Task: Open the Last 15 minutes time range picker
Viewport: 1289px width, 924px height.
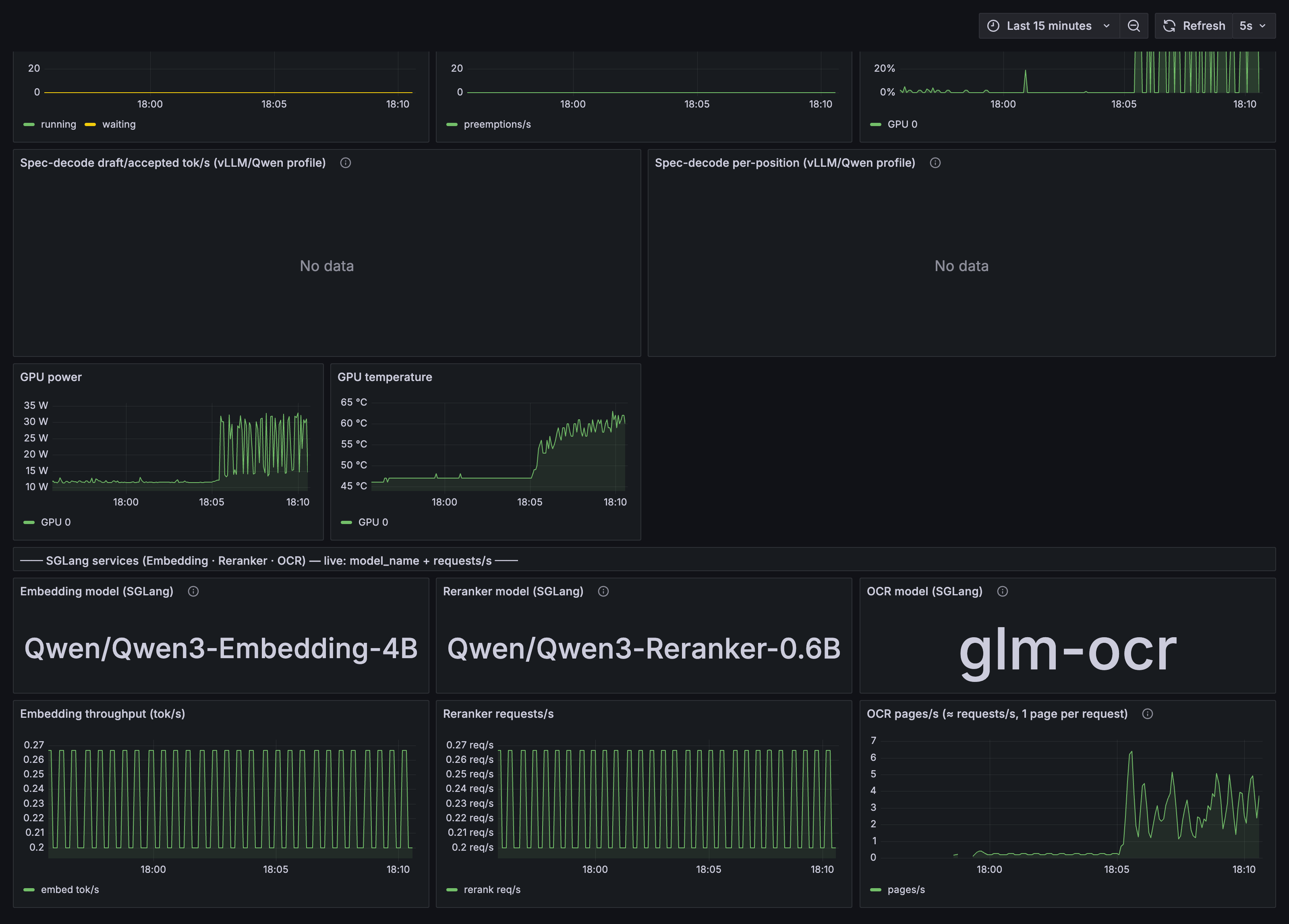Action: click(x=1049, y=25)
